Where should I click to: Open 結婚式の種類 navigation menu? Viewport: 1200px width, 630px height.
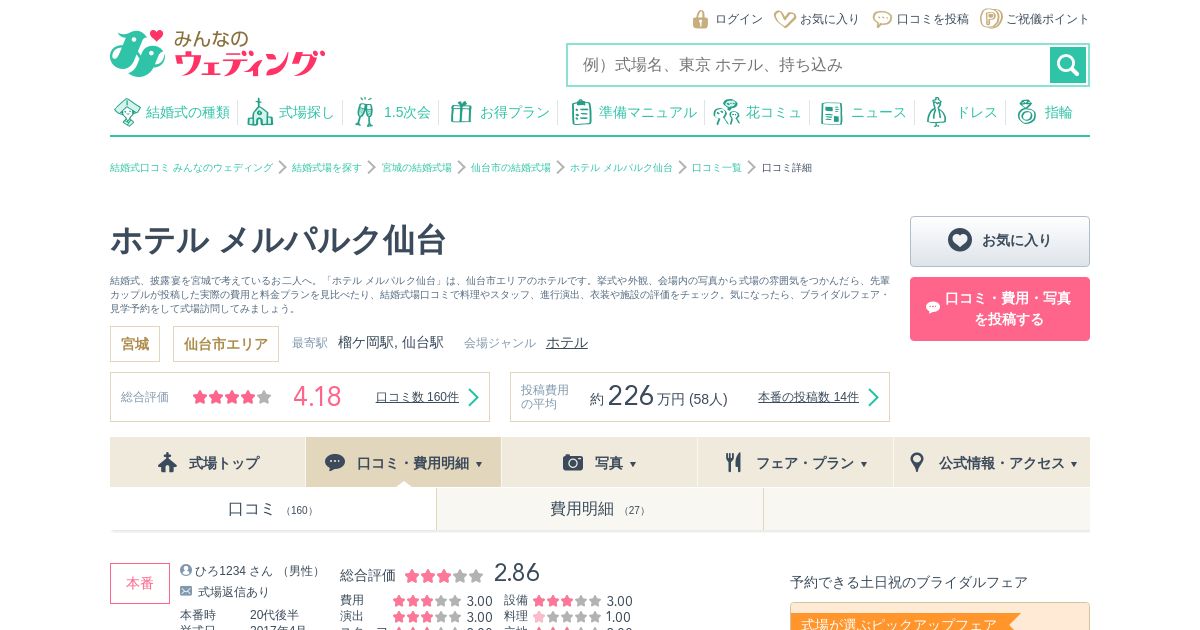click(172, 112)
